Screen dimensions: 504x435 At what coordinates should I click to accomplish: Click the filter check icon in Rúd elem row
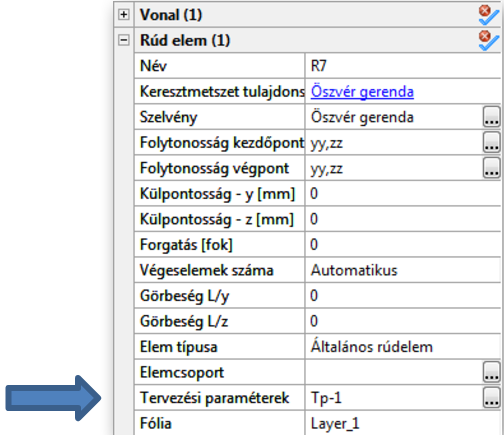pos(489,40)
